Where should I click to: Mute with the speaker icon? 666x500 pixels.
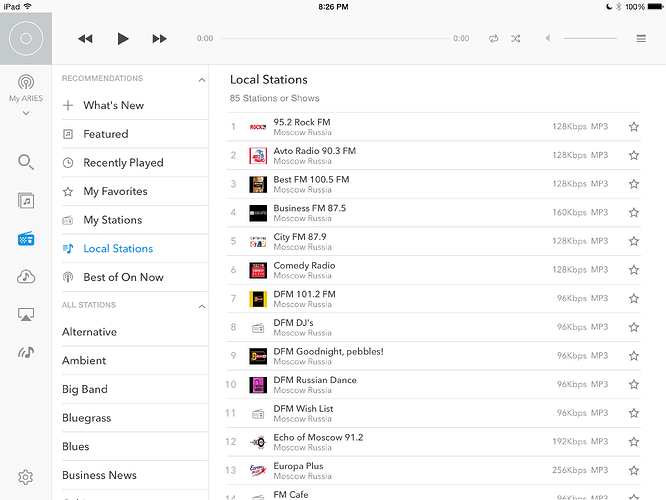click(548, 38)
